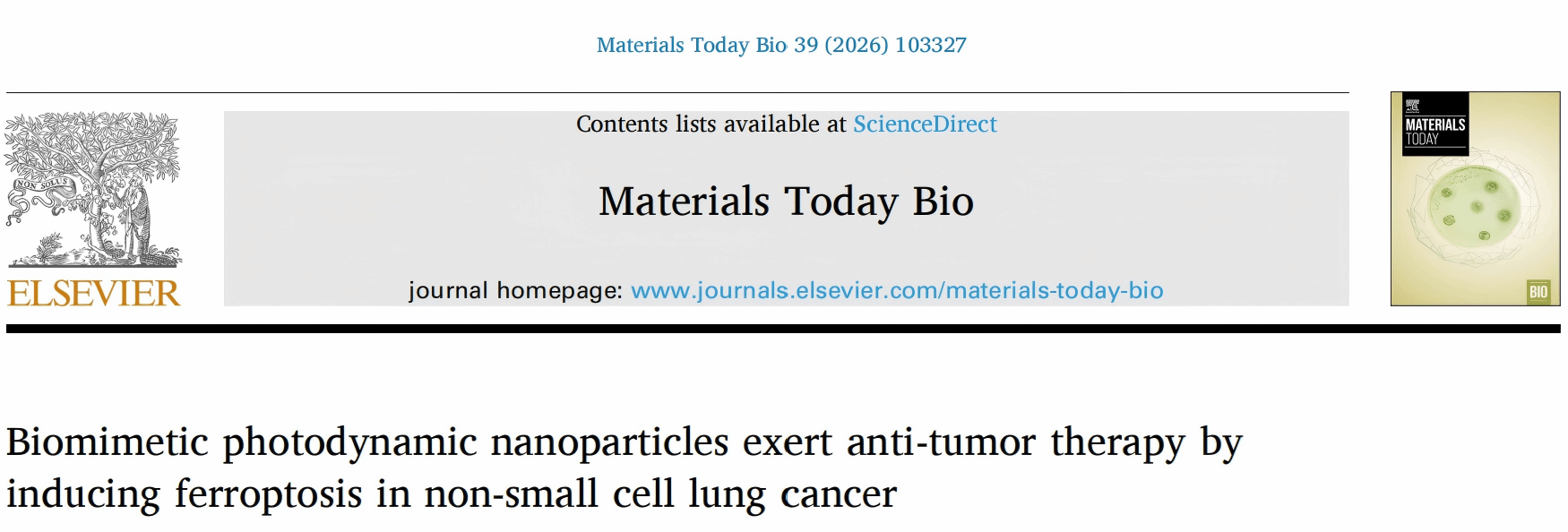Viewport: 1568px width, 532px height.
Task: Open the Materials Today Bio 39 citation link
Action: pyautogui.click(x=781, y=45)
